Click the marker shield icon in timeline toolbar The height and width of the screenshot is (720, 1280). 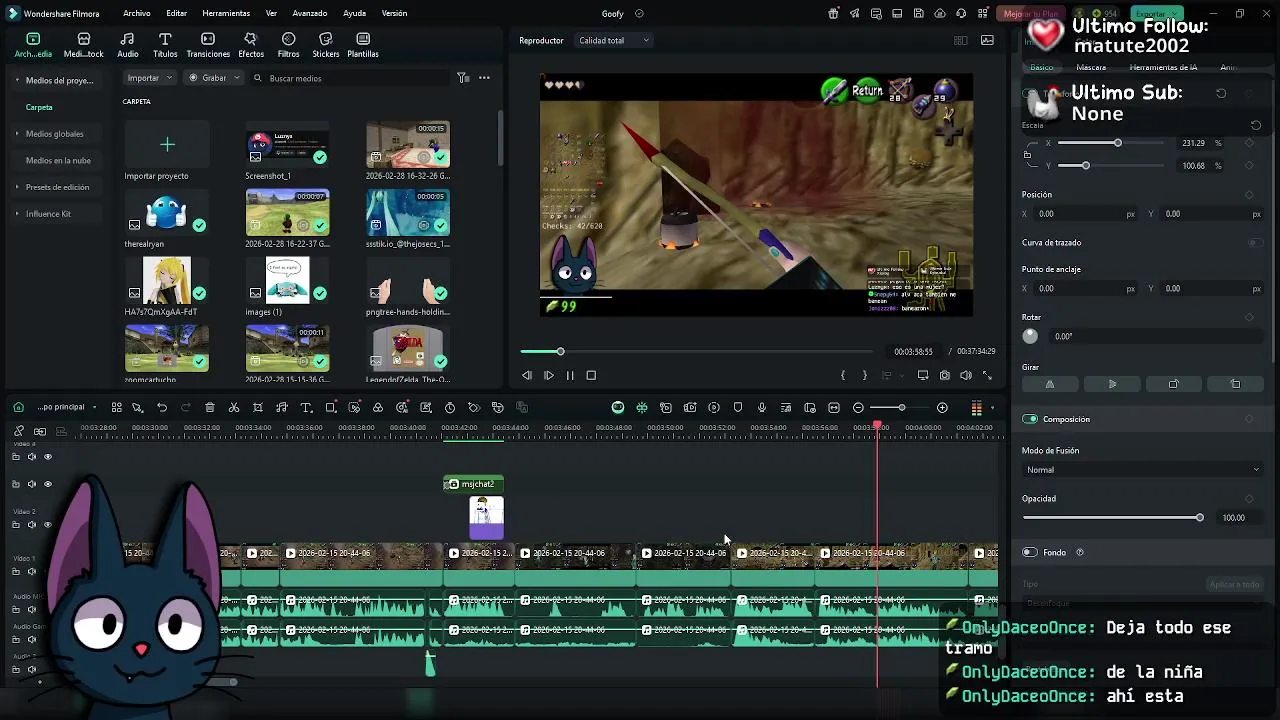pyautogui.click(x=738, y=408)
